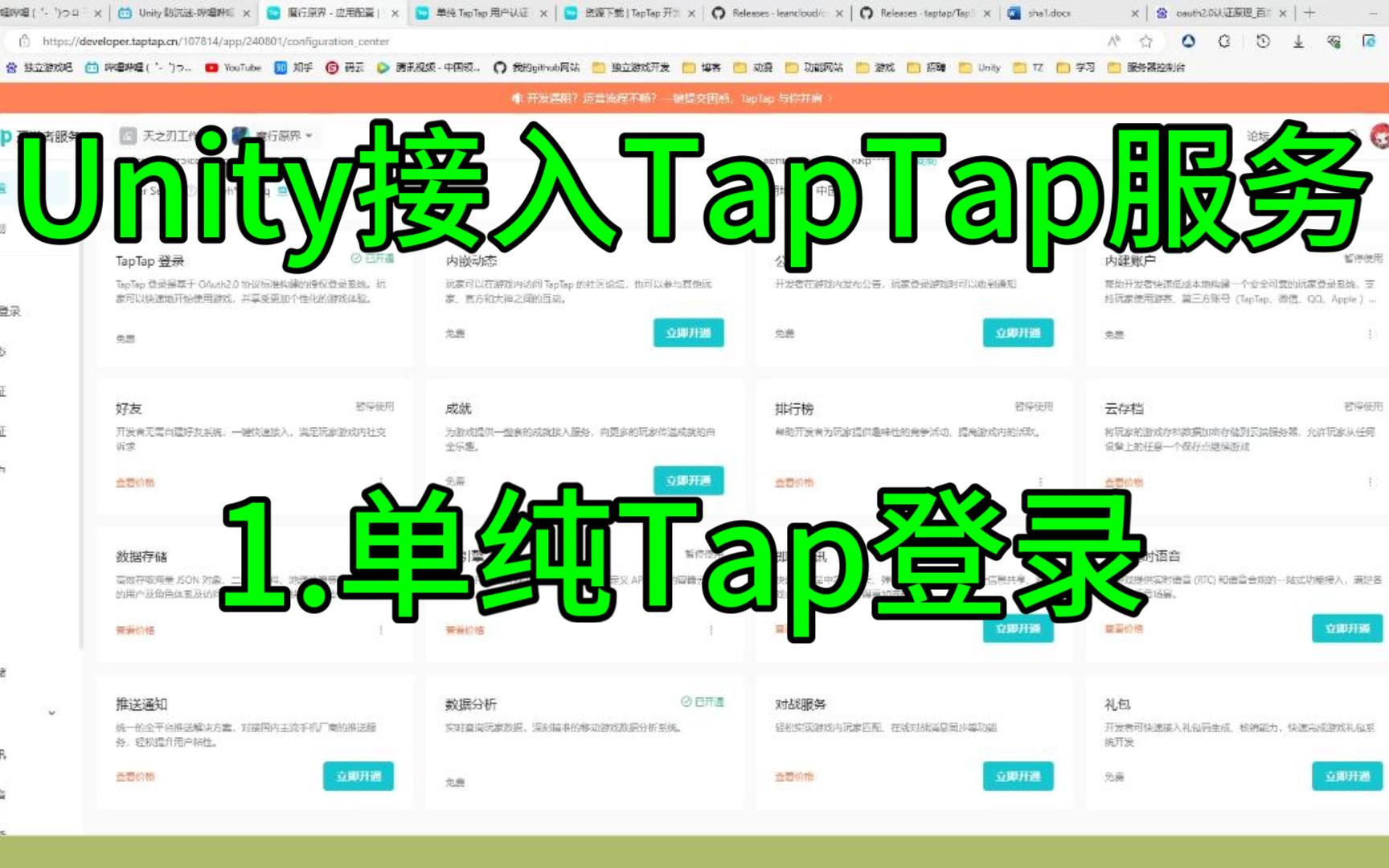Image resolution: width=1389 pixels, height=868 pixels.
Task: Click '立即开通' on the 成就 card
Action: point(688,480)
